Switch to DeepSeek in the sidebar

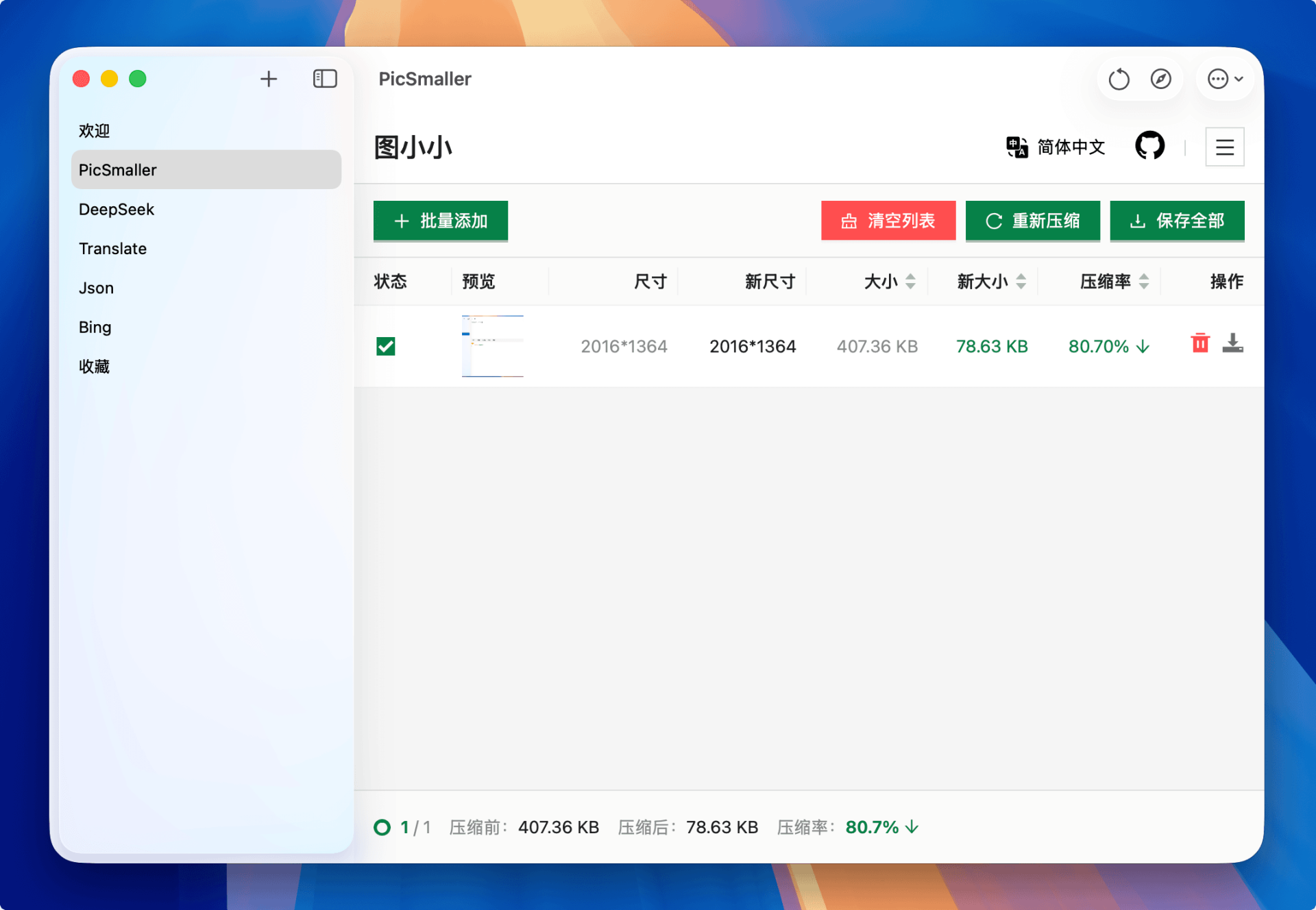point(116,209)
